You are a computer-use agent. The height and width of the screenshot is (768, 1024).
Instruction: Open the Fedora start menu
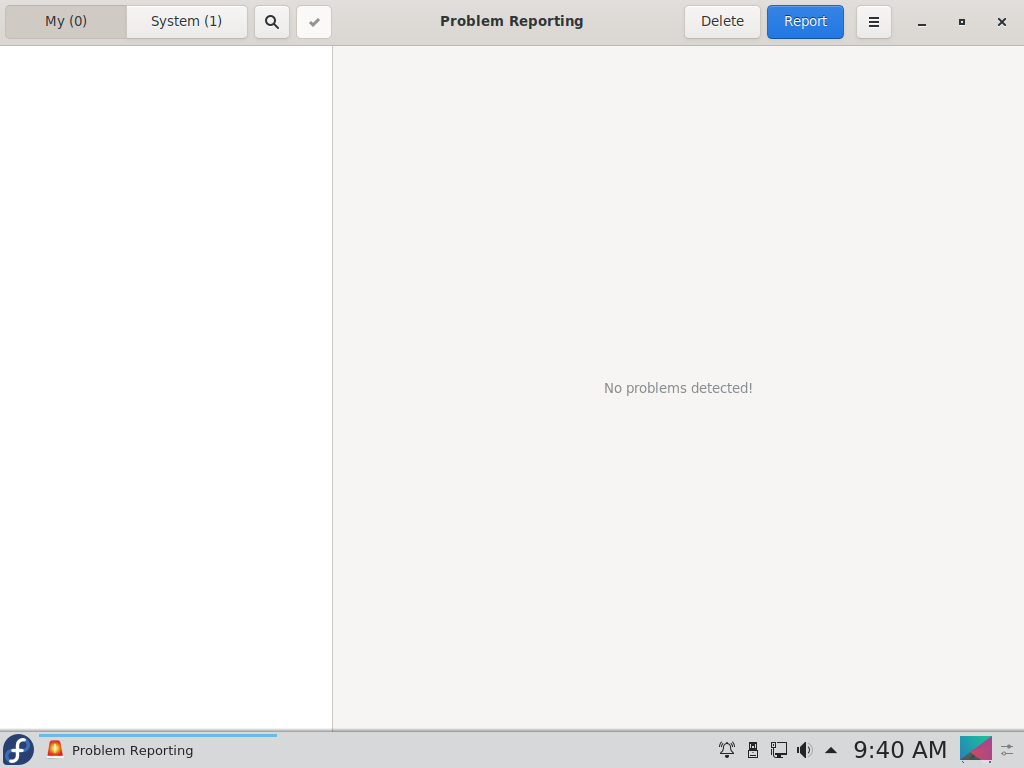18,750
